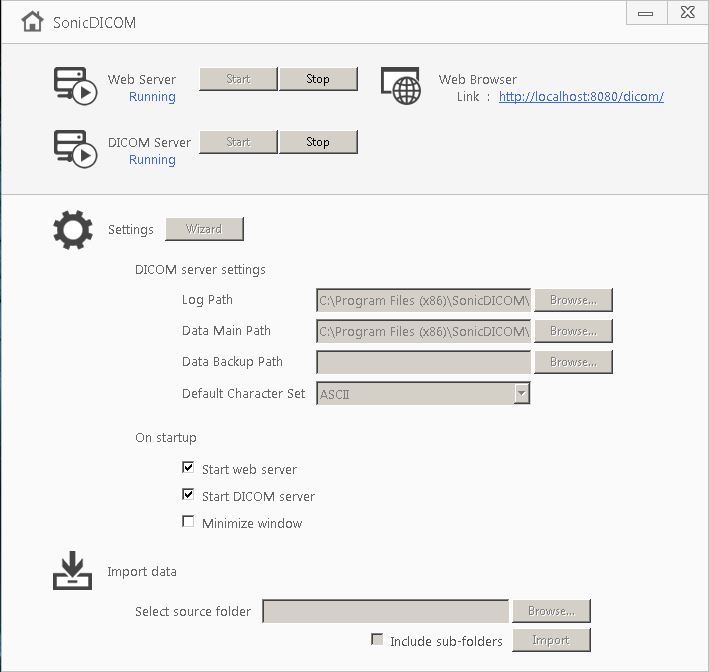The height and width of the screenshot is (672, 709).
Task: Click the DICOM Server Start button
Action: (238, 142)
